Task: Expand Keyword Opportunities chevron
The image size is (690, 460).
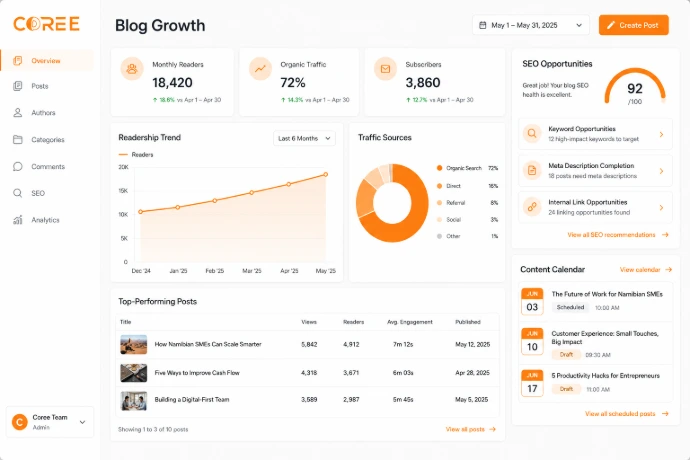Action: [661, 134]
